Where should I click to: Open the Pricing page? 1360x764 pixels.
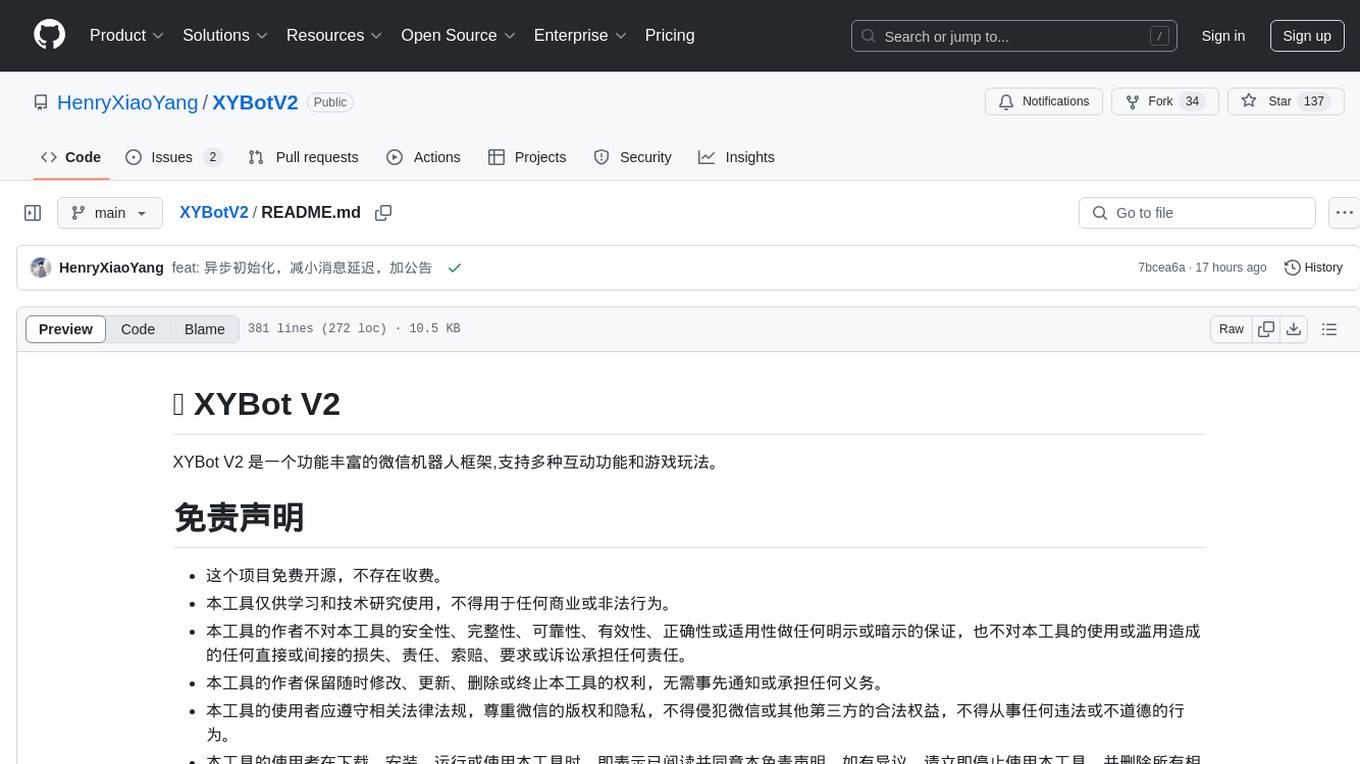point(670,35)
